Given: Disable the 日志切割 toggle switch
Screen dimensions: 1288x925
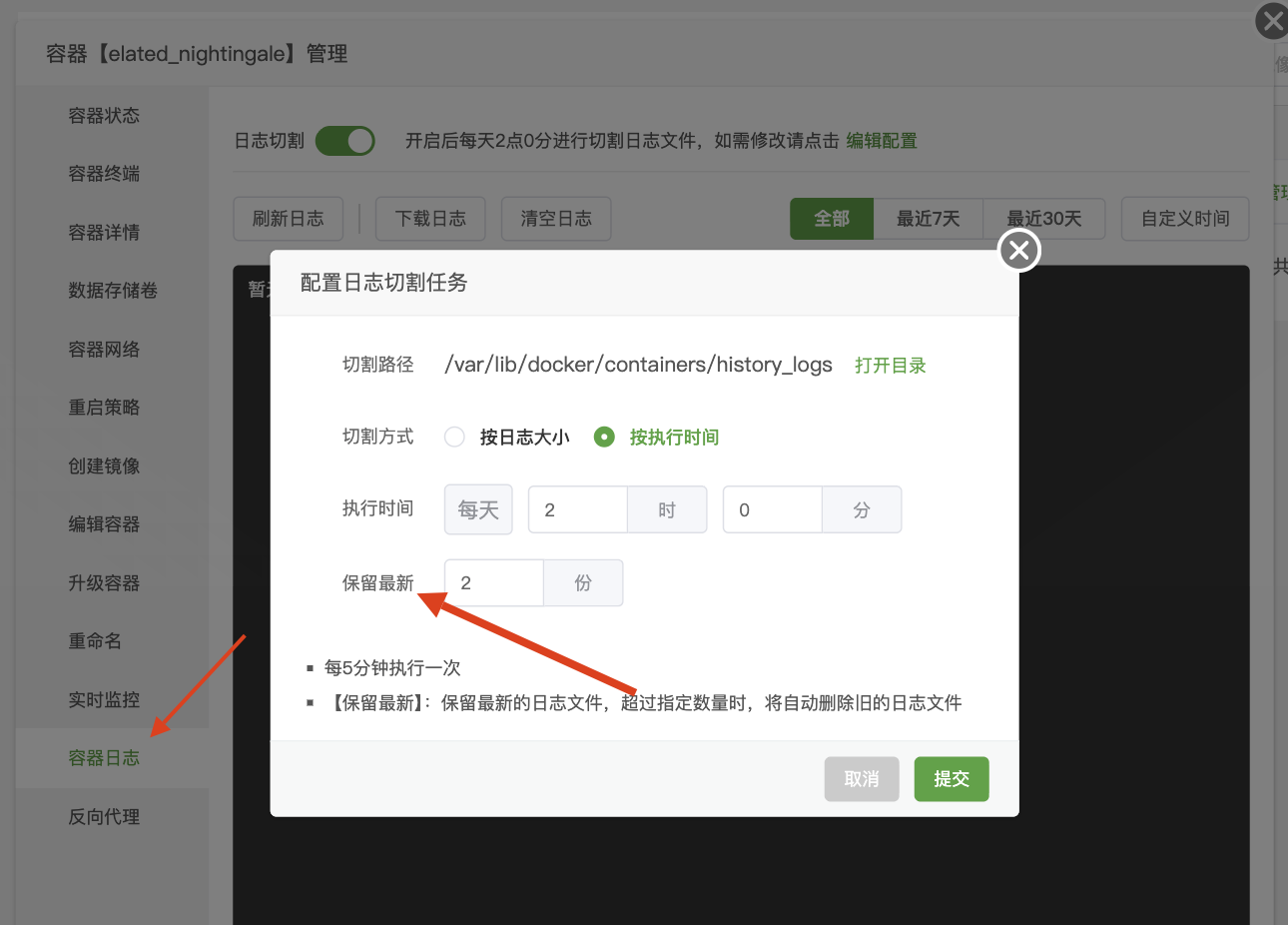Looking at the screenshot, I should tap(344, 141).
